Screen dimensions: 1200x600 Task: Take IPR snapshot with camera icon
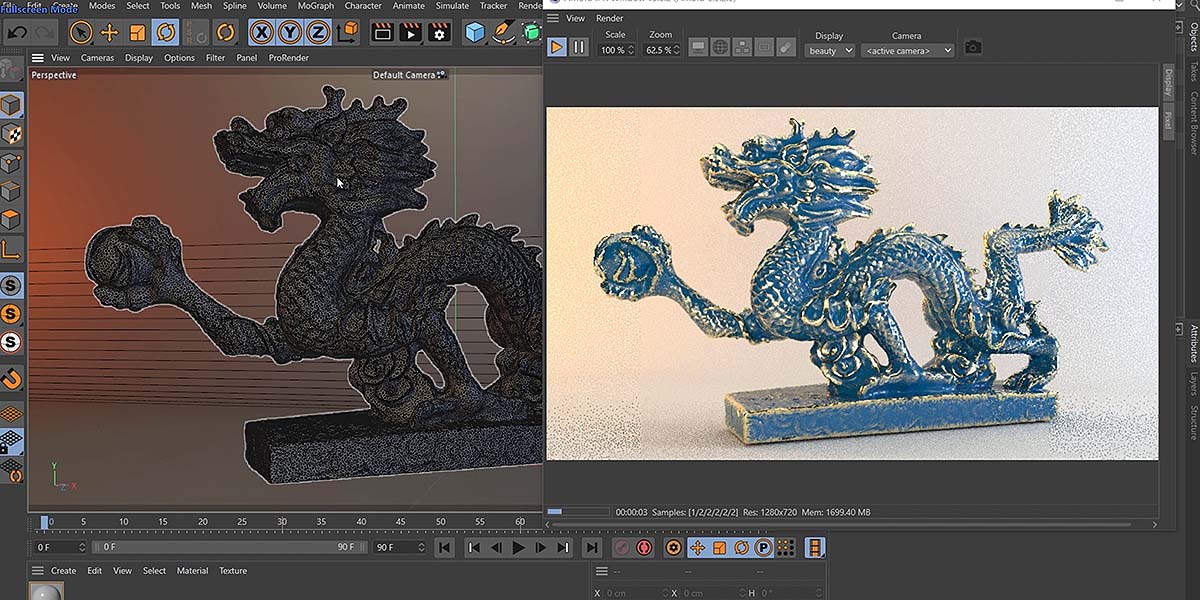coord(973,47)
